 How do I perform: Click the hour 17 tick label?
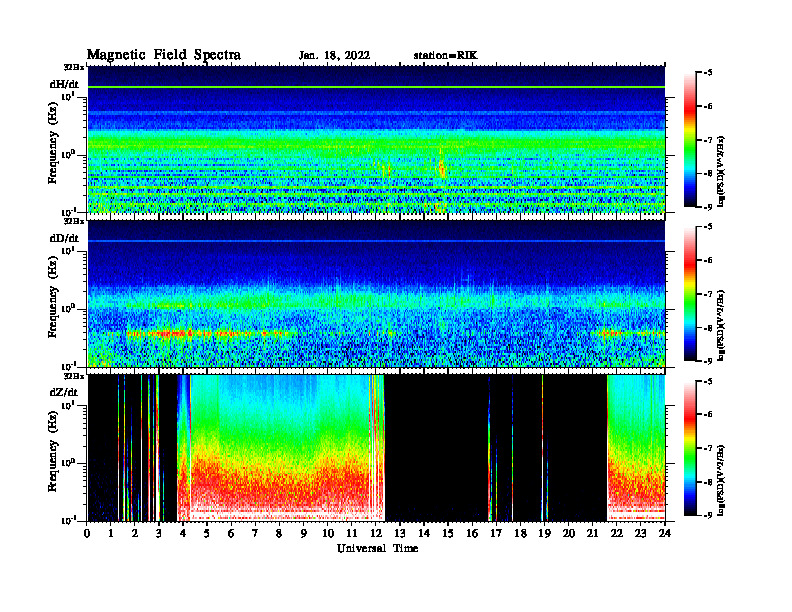click(x=496, y=534)
